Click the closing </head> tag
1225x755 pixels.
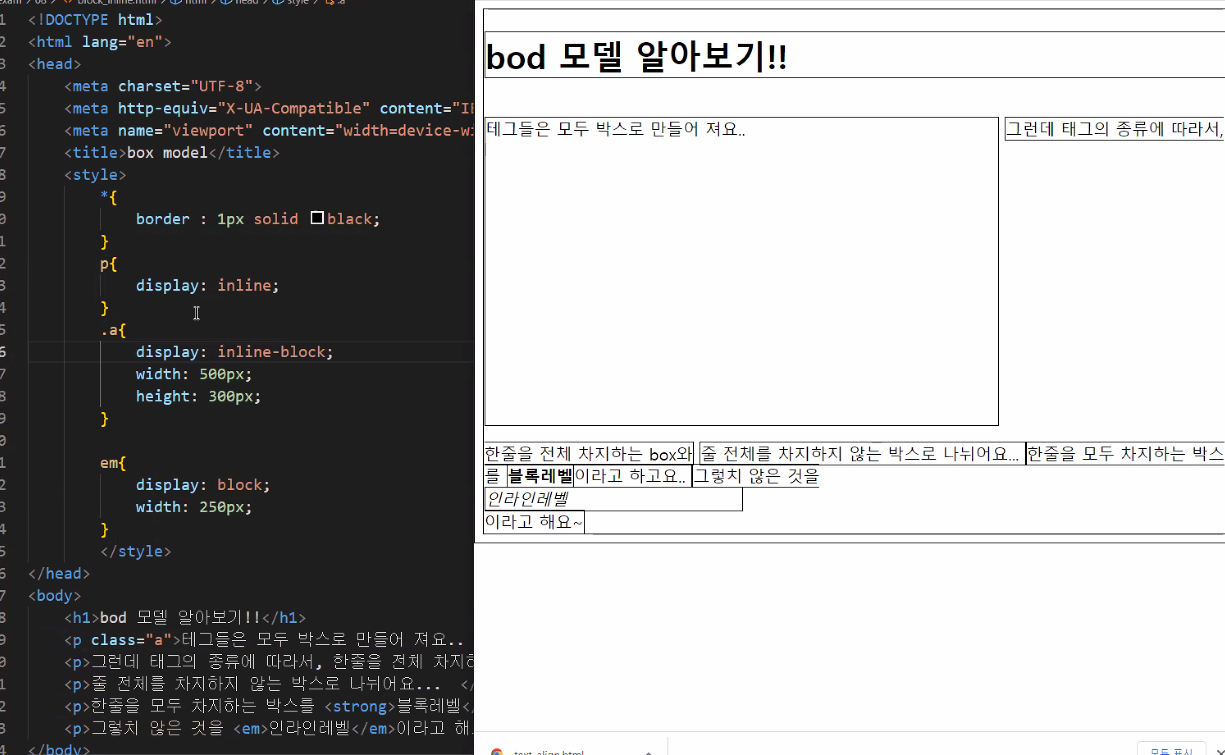[59, 573]
